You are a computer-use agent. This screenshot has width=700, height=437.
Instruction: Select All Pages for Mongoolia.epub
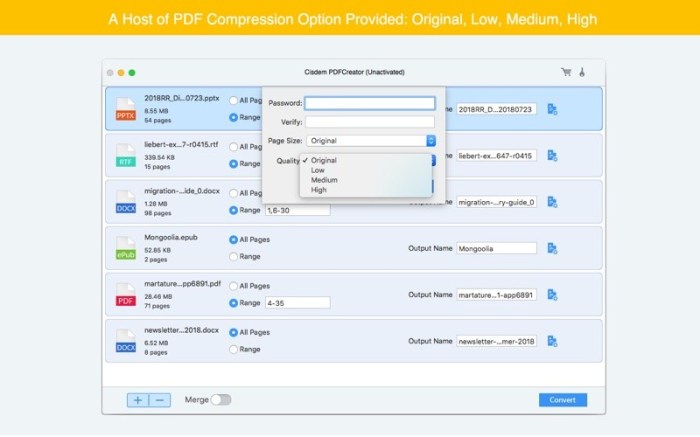point(233,240)
